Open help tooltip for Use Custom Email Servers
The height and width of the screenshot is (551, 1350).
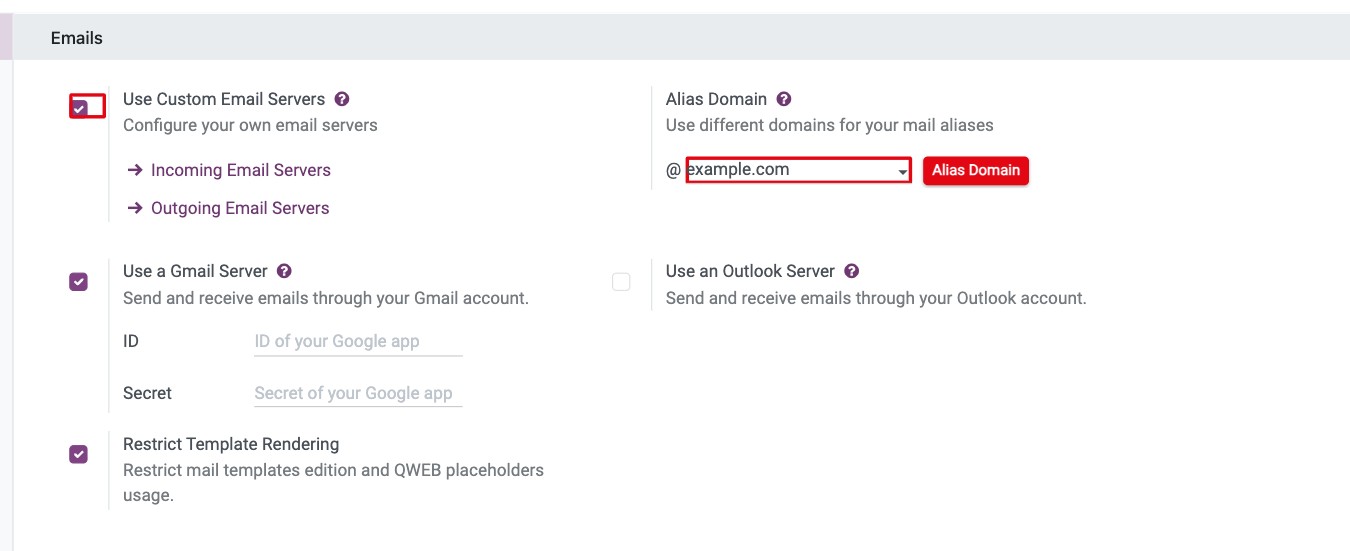342,99
